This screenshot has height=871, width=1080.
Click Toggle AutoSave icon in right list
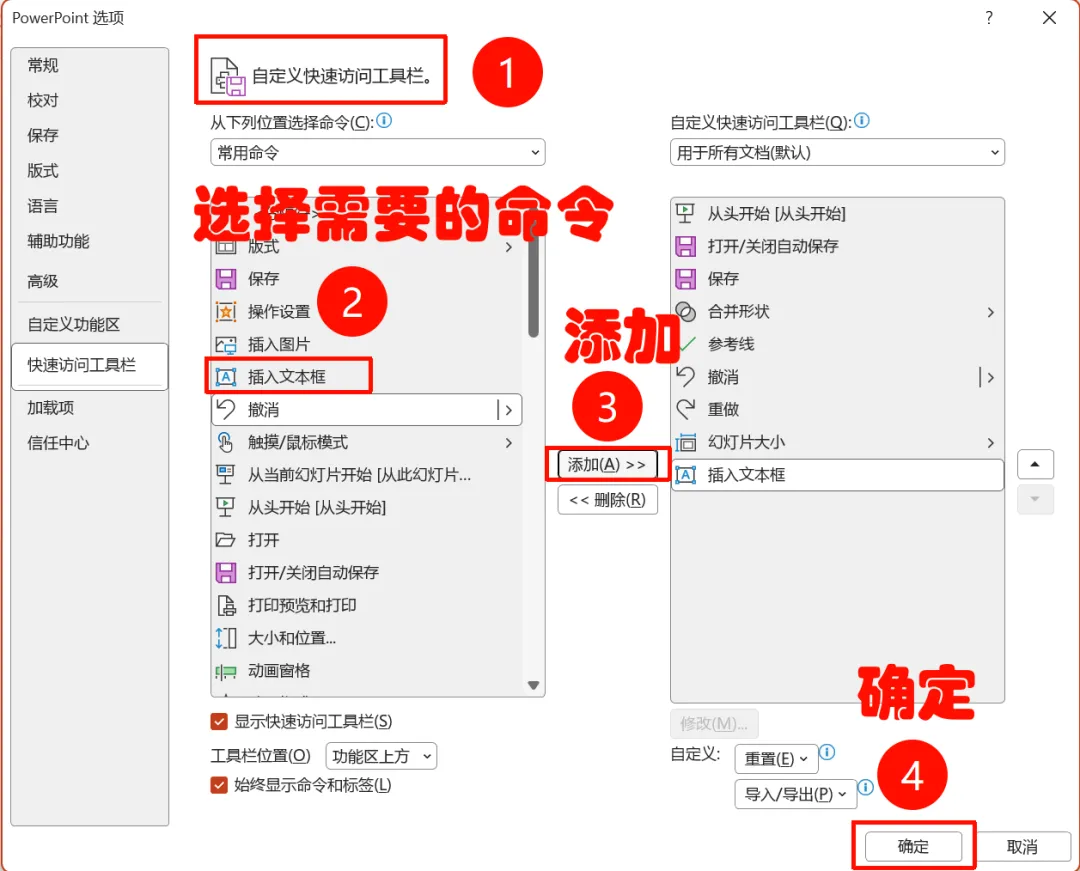(x=685, y=246)
